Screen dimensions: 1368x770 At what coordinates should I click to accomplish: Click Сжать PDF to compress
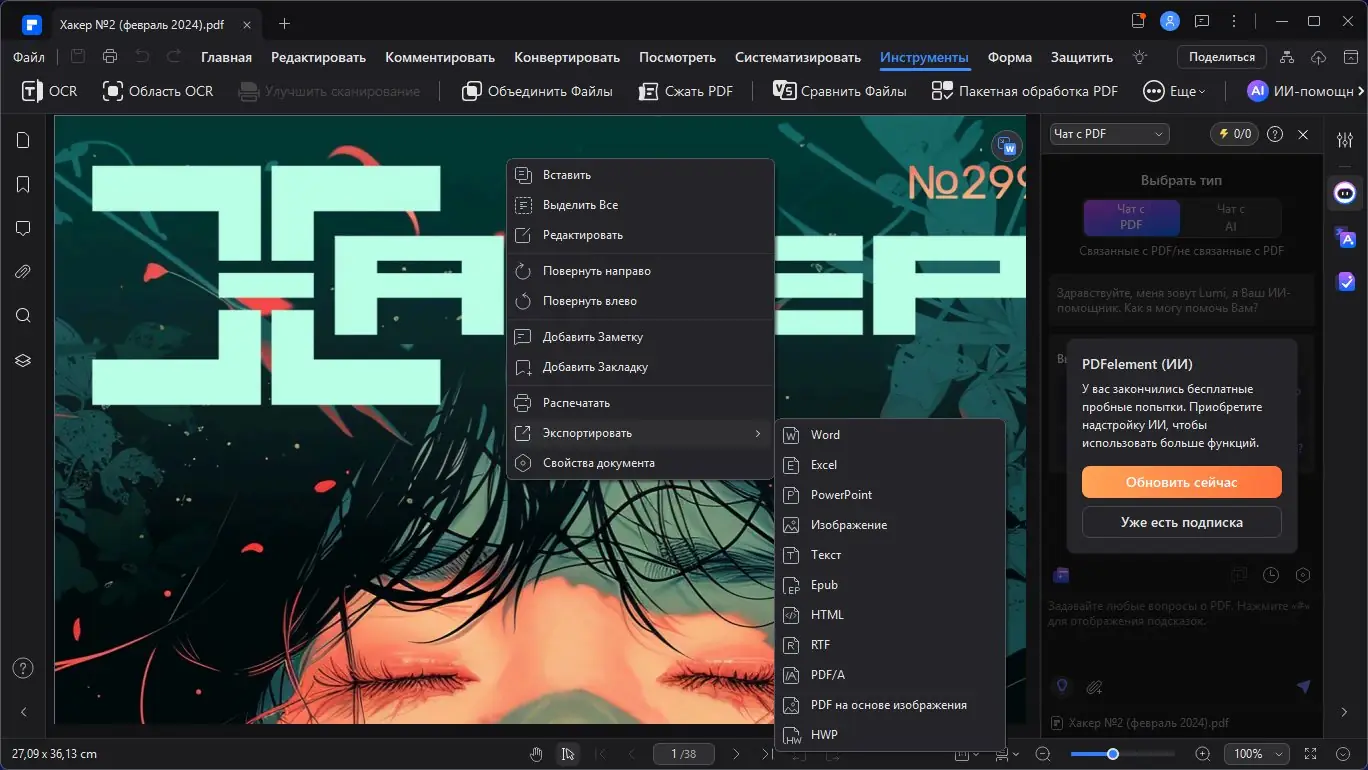tap(686, 91)
